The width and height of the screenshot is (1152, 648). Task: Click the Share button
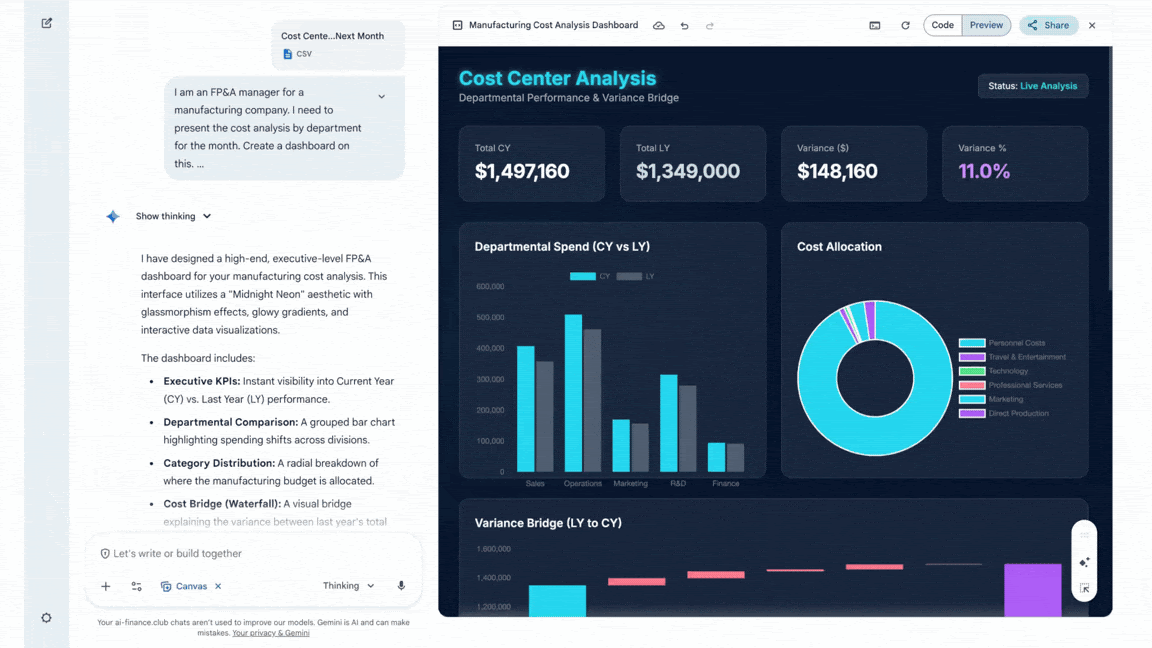pyautogui.click(x=1049, y=25)
